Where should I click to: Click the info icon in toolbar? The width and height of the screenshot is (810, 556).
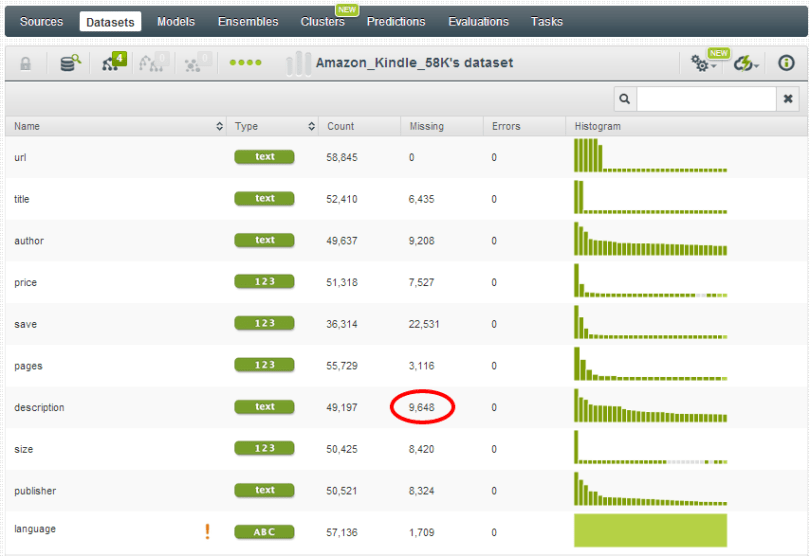(786, 63)
